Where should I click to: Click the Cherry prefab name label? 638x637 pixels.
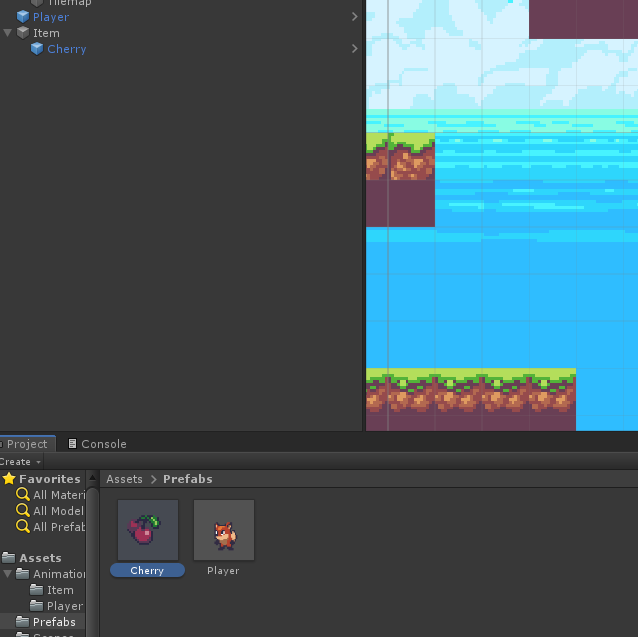(x=147, y=571)
